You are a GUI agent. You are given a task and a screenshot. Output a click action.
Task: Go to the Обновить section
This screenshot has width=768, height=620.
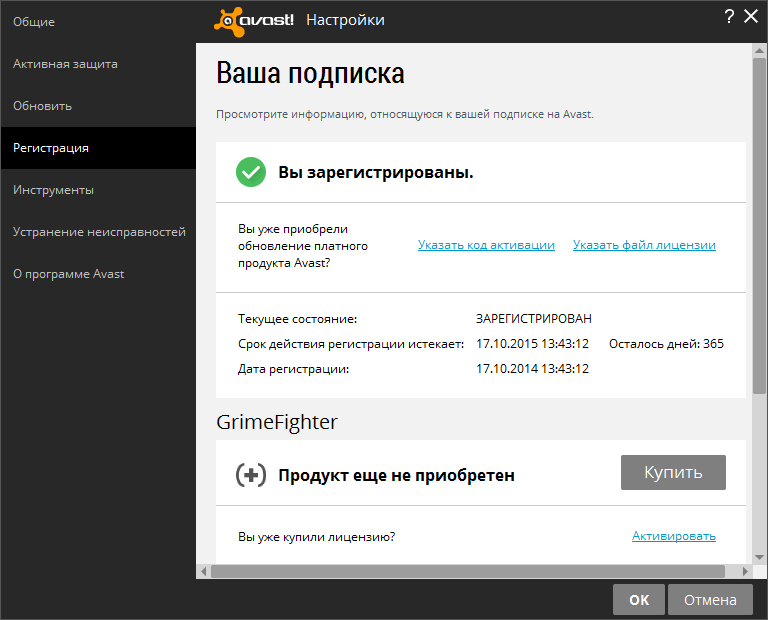pyautogui.click(x=98, y=106)
